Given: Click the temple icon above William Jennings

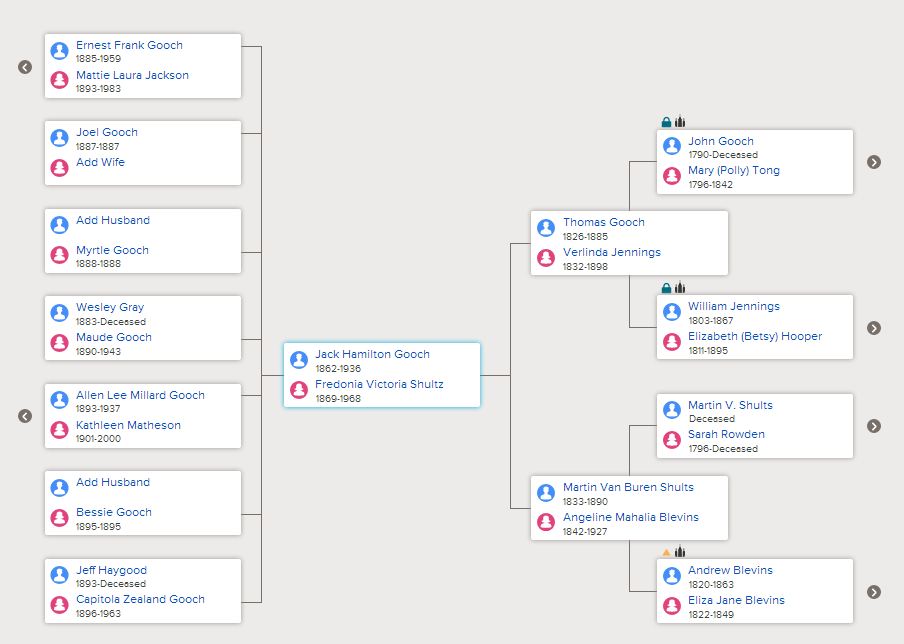Looking at the screenshot, I should click(680, 288).
